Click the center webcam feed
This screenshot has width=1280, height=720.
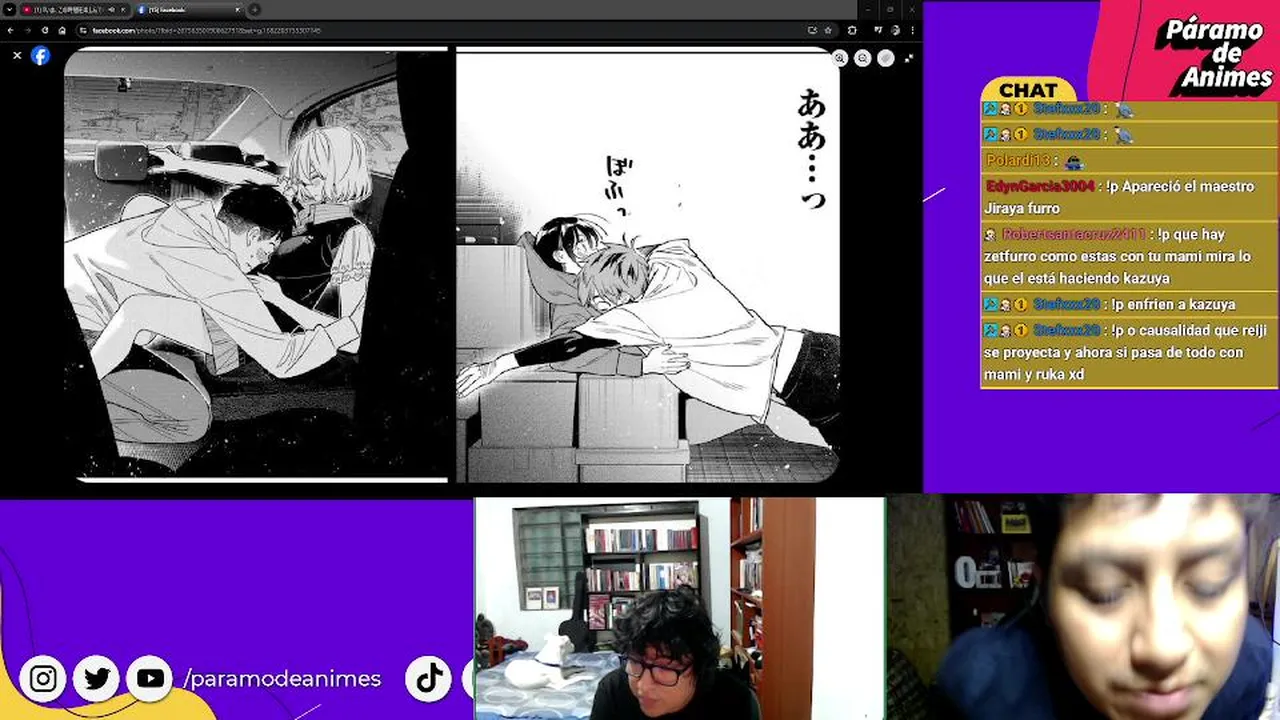[680, 609]
